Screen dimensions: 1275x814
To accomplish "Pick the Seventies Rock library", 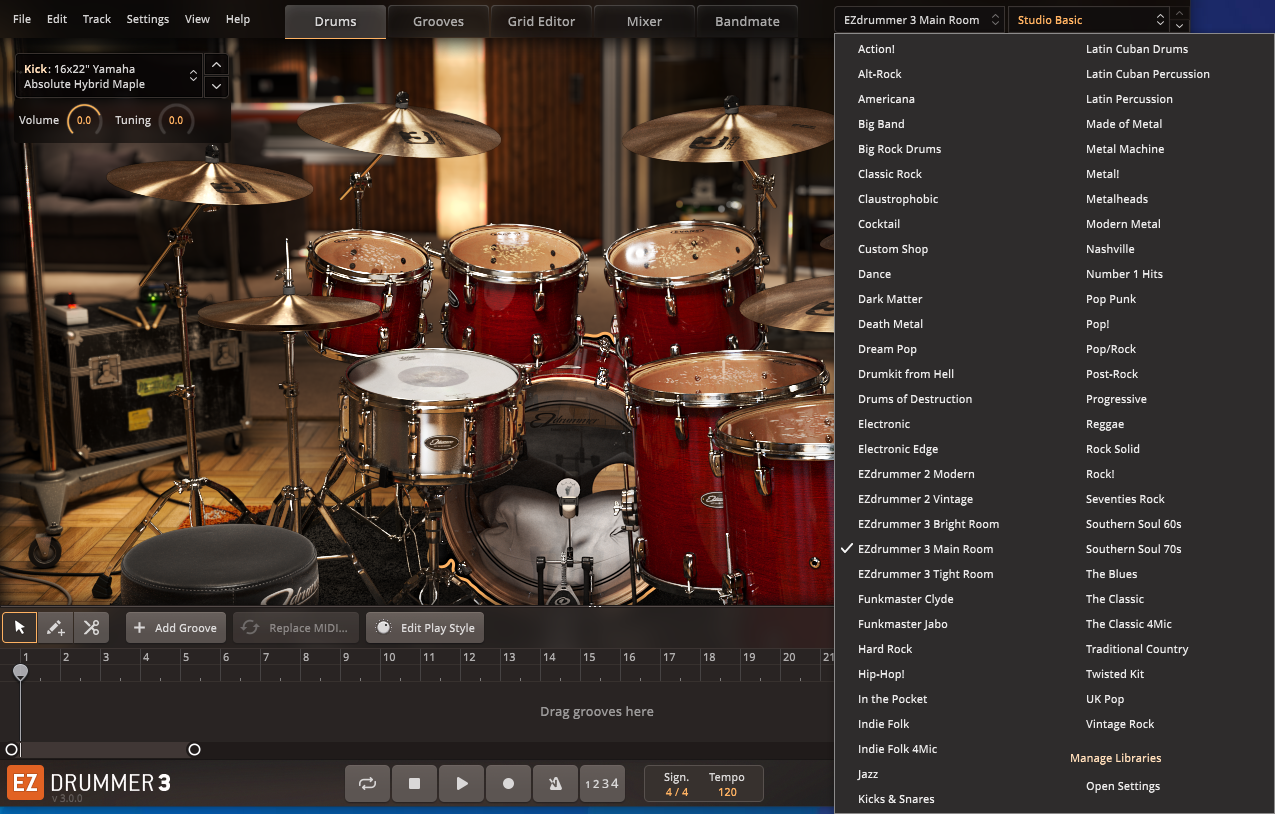I will tap(1125, 499).
